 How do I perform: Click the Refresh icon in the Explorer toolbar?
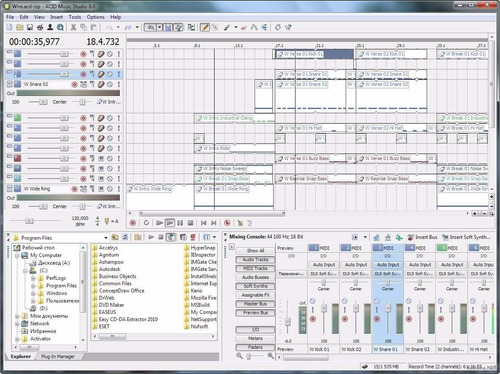click(x=125, y=237)
